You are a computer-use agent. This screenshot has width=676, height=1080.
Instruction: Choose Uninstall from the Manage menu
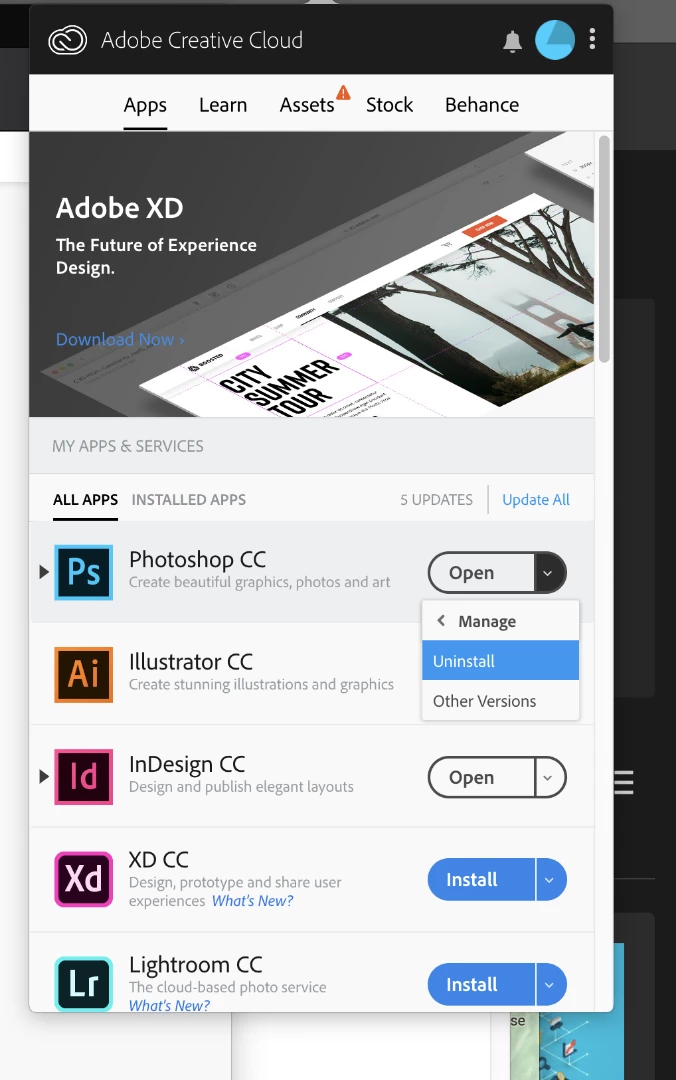(500, 661)
